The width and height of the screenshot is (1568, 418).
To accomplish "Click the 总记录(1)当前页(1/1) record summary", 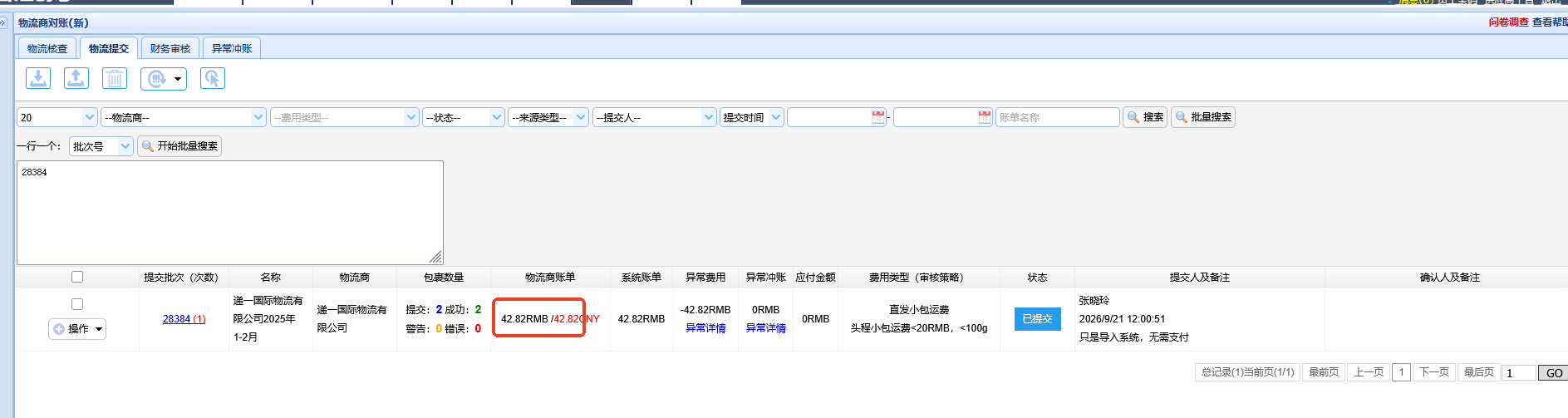I will point(1247,372).
